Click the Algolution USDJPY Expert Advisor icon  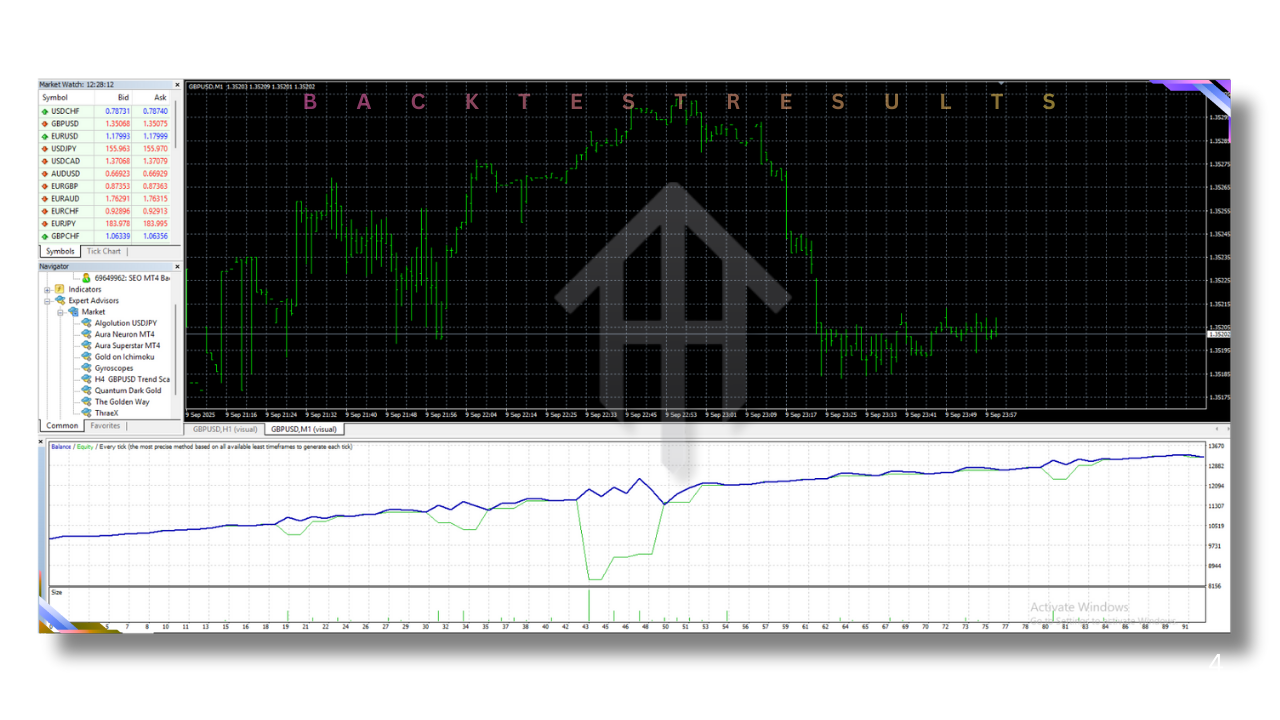click(88, 324)
